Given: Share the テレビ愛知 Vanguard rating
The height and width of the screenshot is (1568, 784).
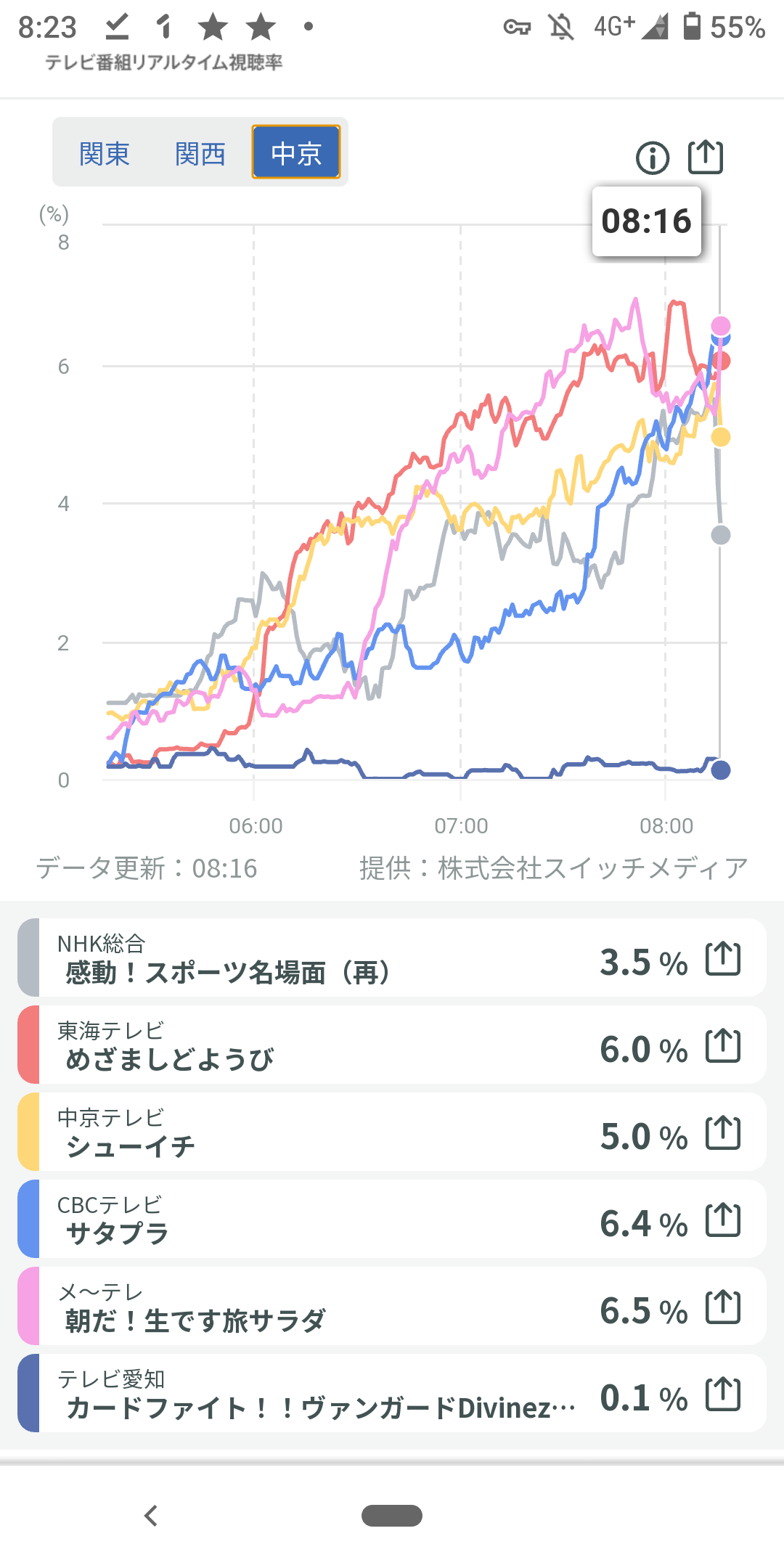Looking at the screenshot, I should coord(723,1395).
